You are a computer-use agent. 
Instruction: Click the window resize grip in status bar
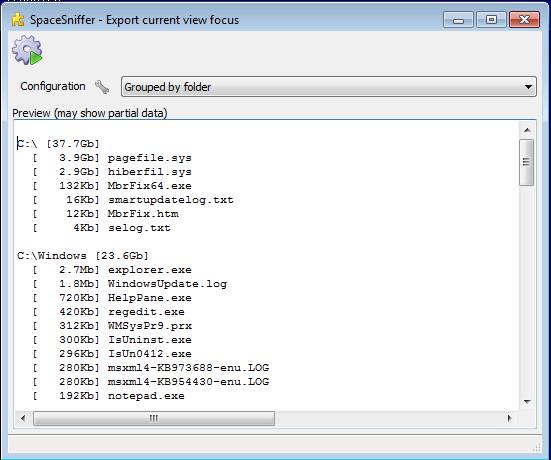[537, 447]
